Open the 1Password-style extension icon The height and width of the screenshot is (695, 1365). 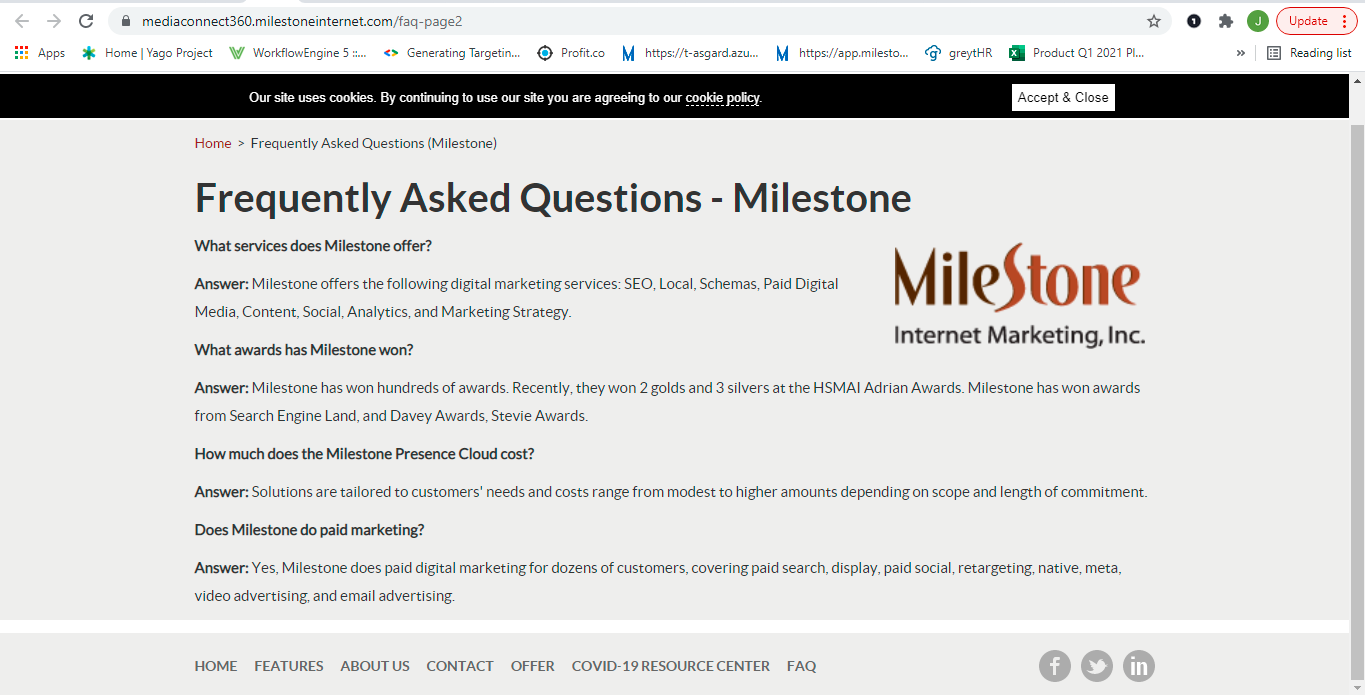pyautogui.click(x=1194, y=21)
